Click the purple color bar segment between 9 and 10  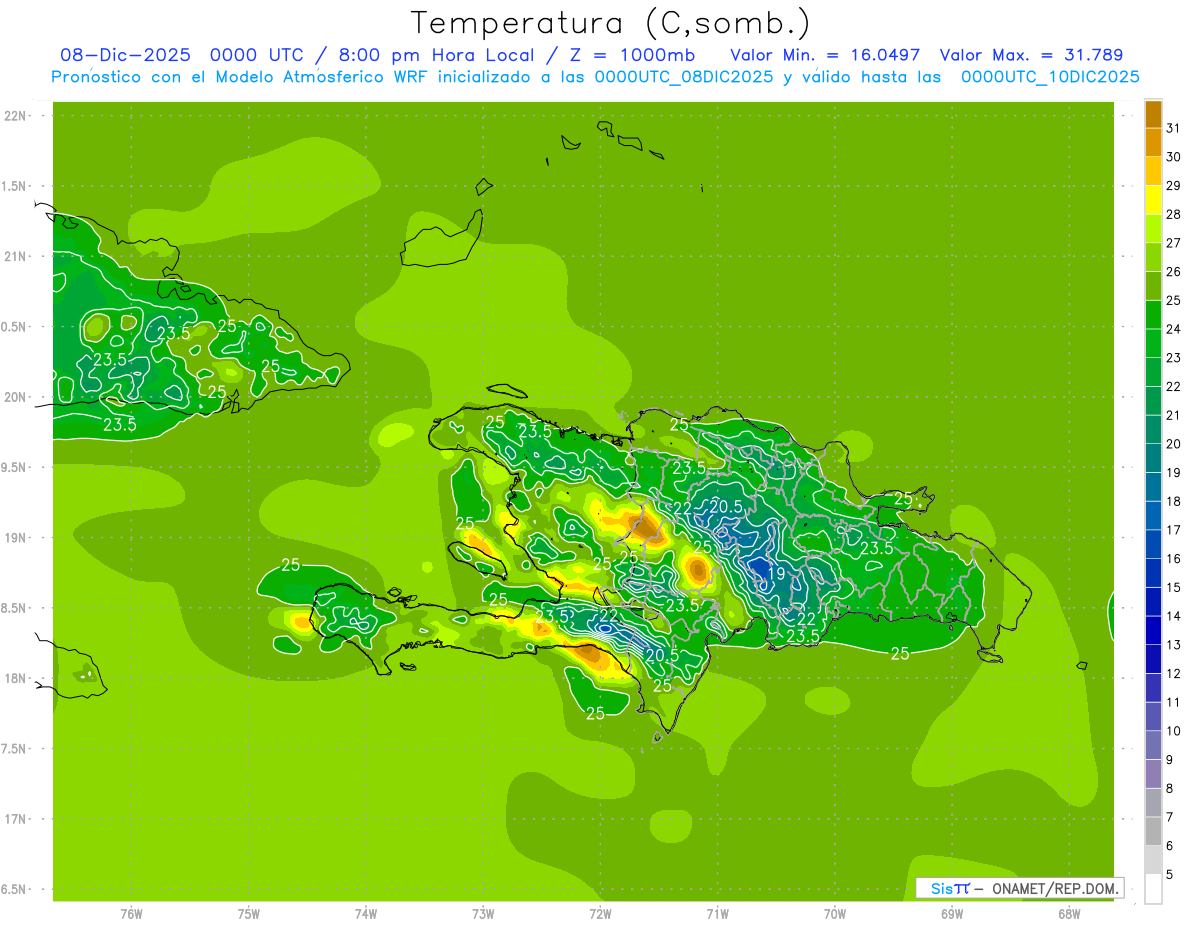pyautogui.click(x=1153, y=745)
